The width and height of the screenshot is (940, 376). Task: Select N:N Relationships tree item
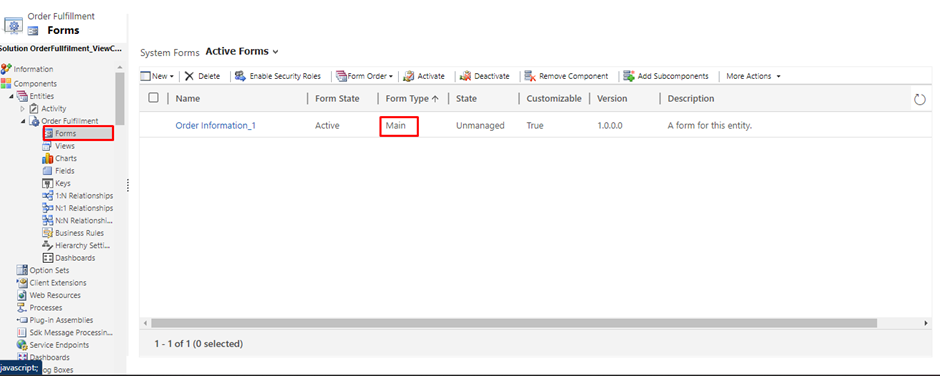pos(77,221)
